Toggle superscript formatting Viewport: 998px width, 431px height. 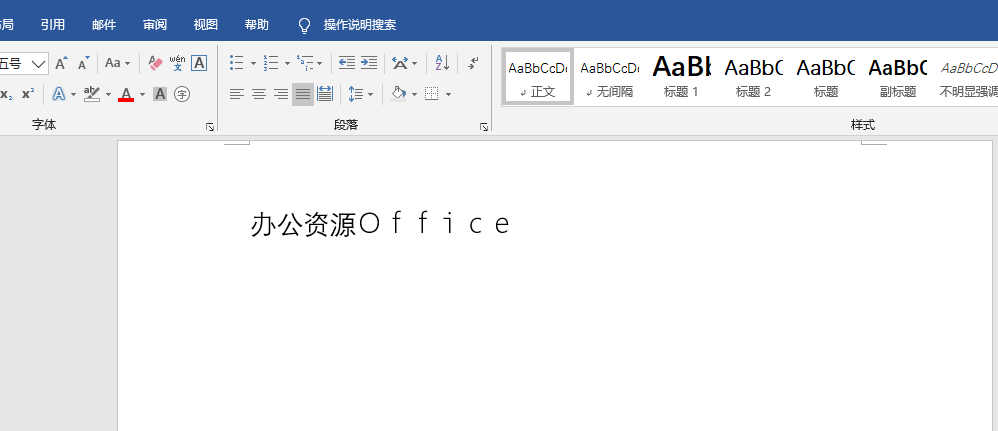(x=28, y=94)
